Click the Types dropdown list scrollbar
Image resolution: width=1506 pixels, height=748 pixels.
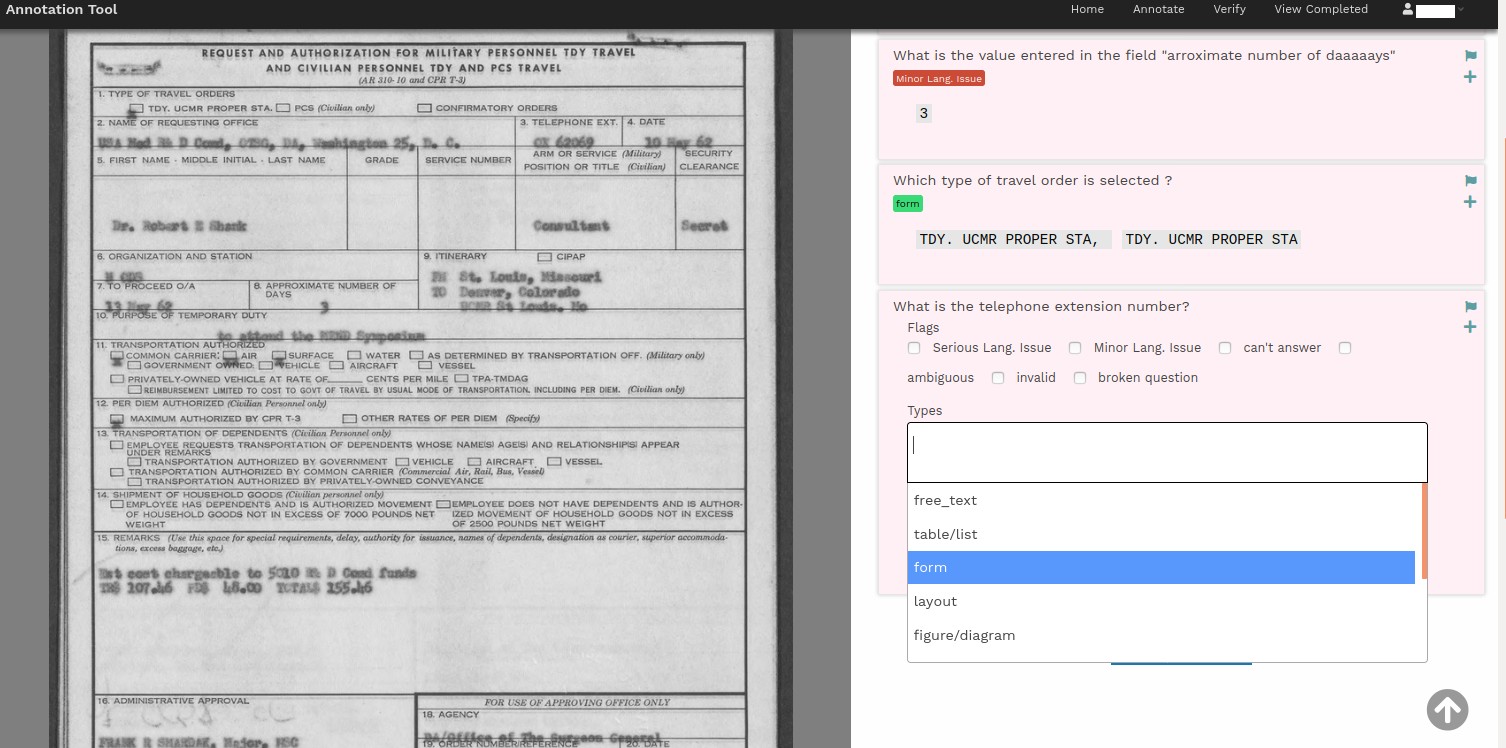pos(1423,530)
